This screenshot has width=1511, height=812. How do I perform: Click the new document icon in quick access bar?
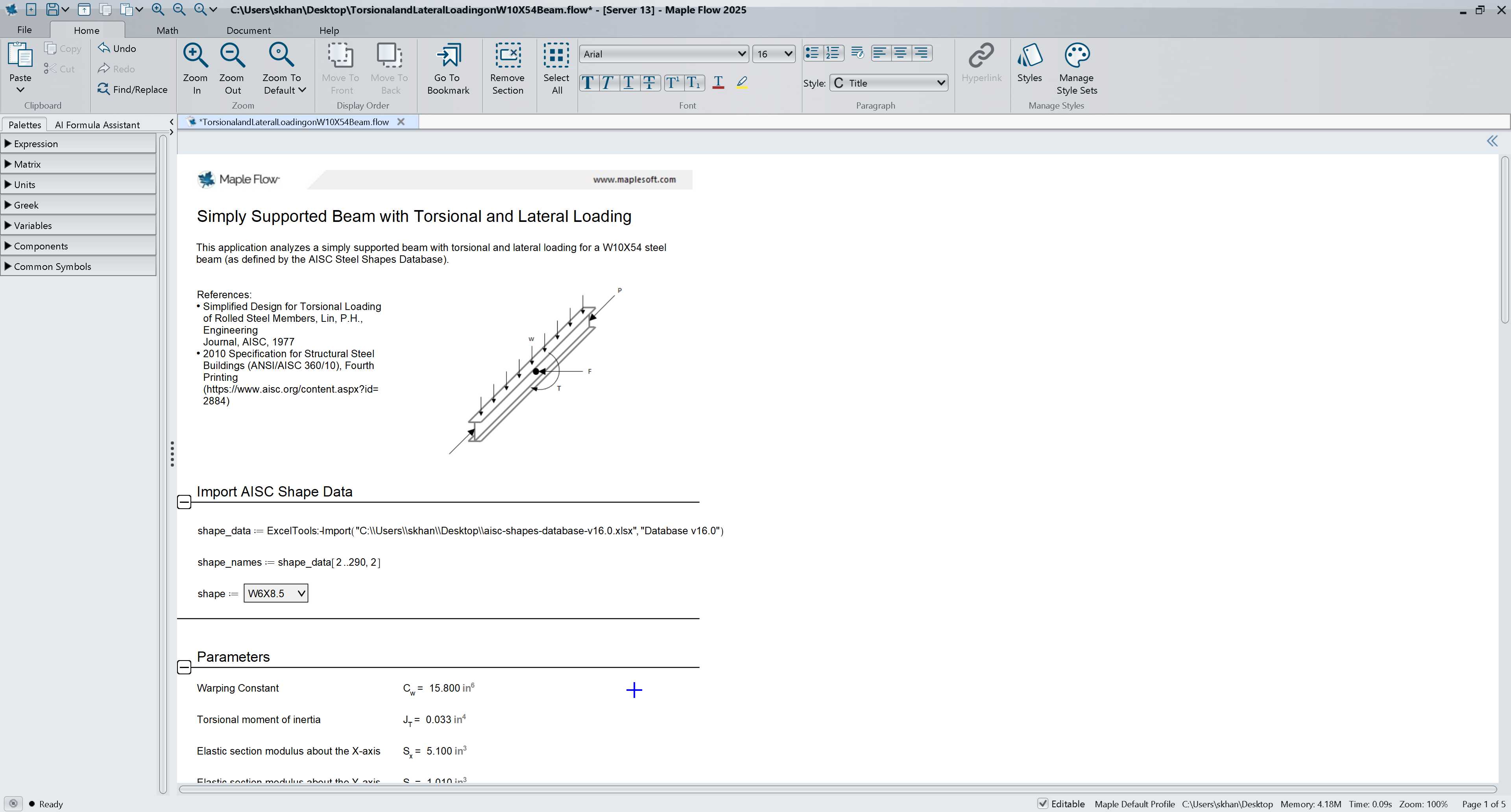(x=31, y=9)
